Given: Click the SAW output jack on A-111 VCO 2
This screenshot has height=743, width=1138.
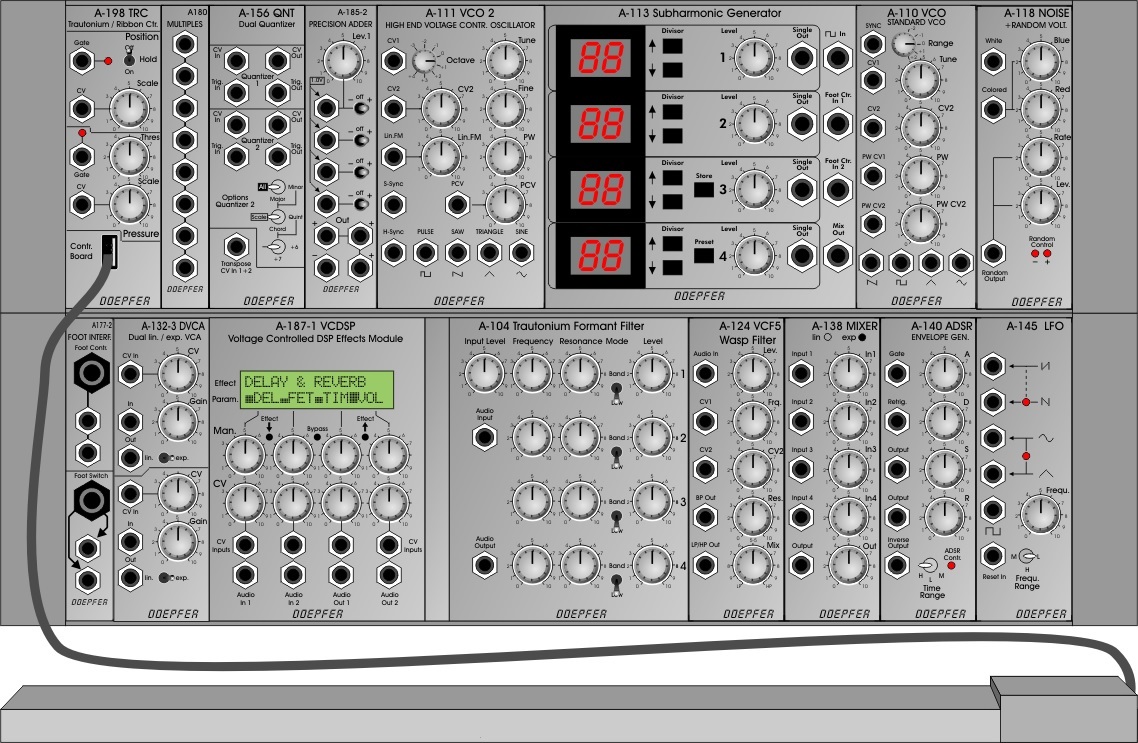Looking at the screenshot, I should 459,251.
